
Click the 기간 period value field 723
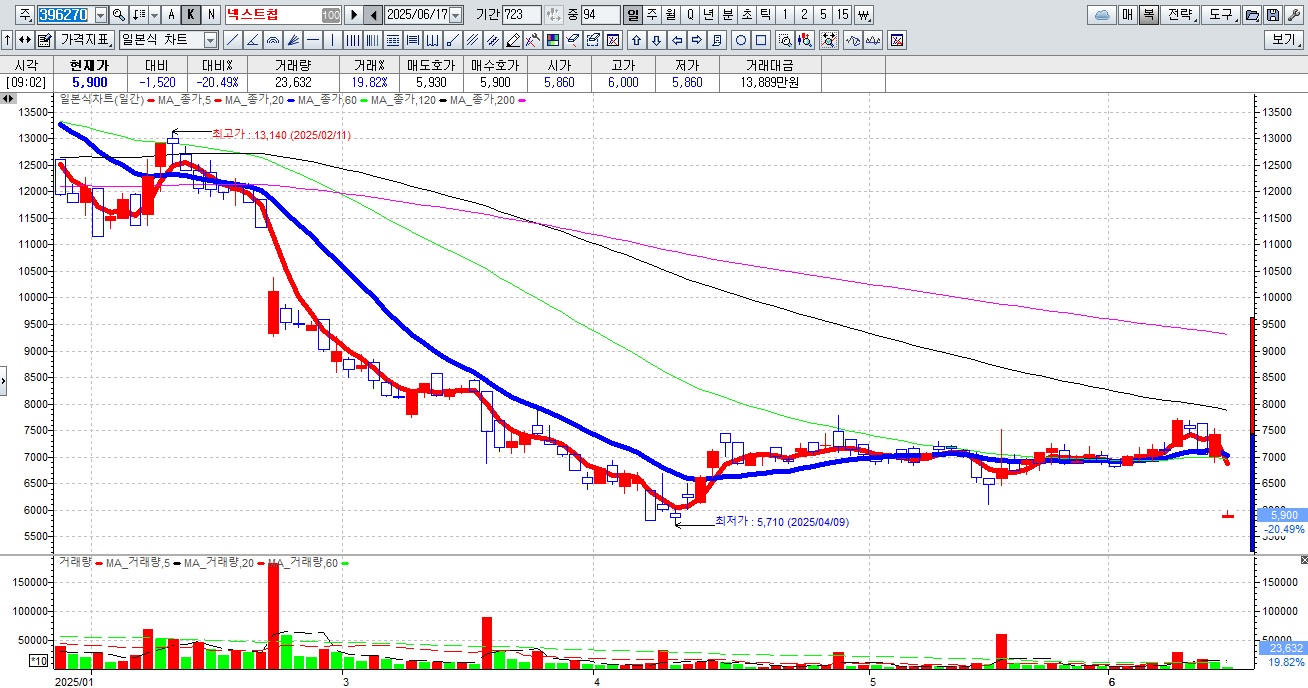pos(521,15)
